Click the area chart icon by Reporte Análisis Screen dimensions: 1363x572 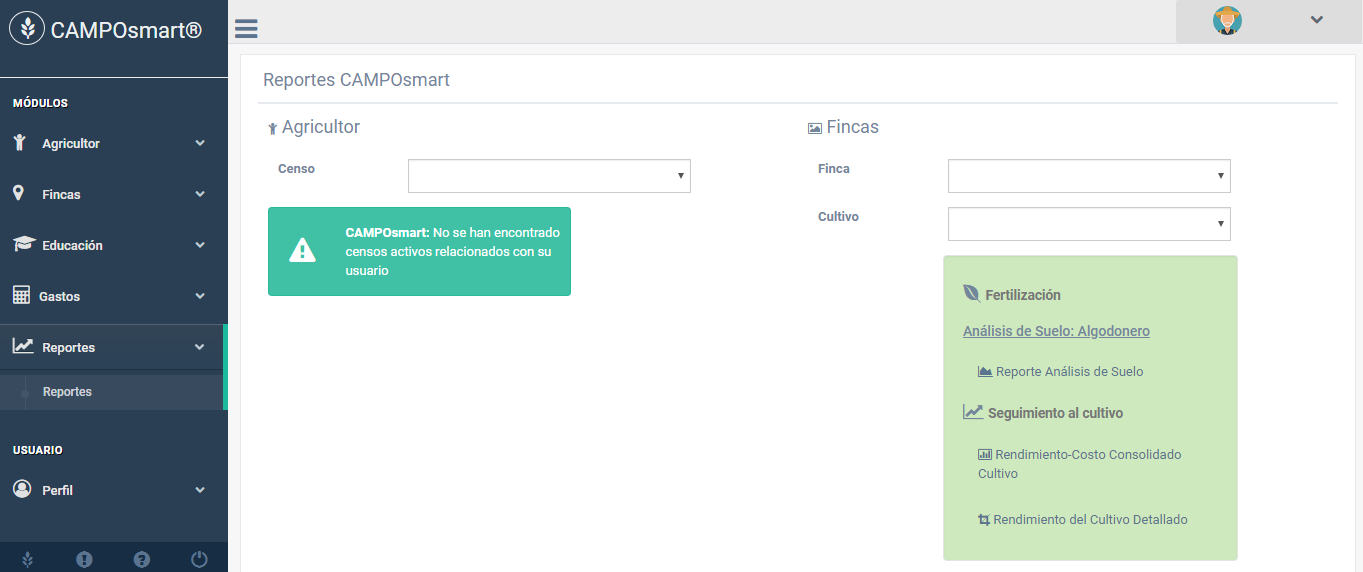[x=985, y=371]
